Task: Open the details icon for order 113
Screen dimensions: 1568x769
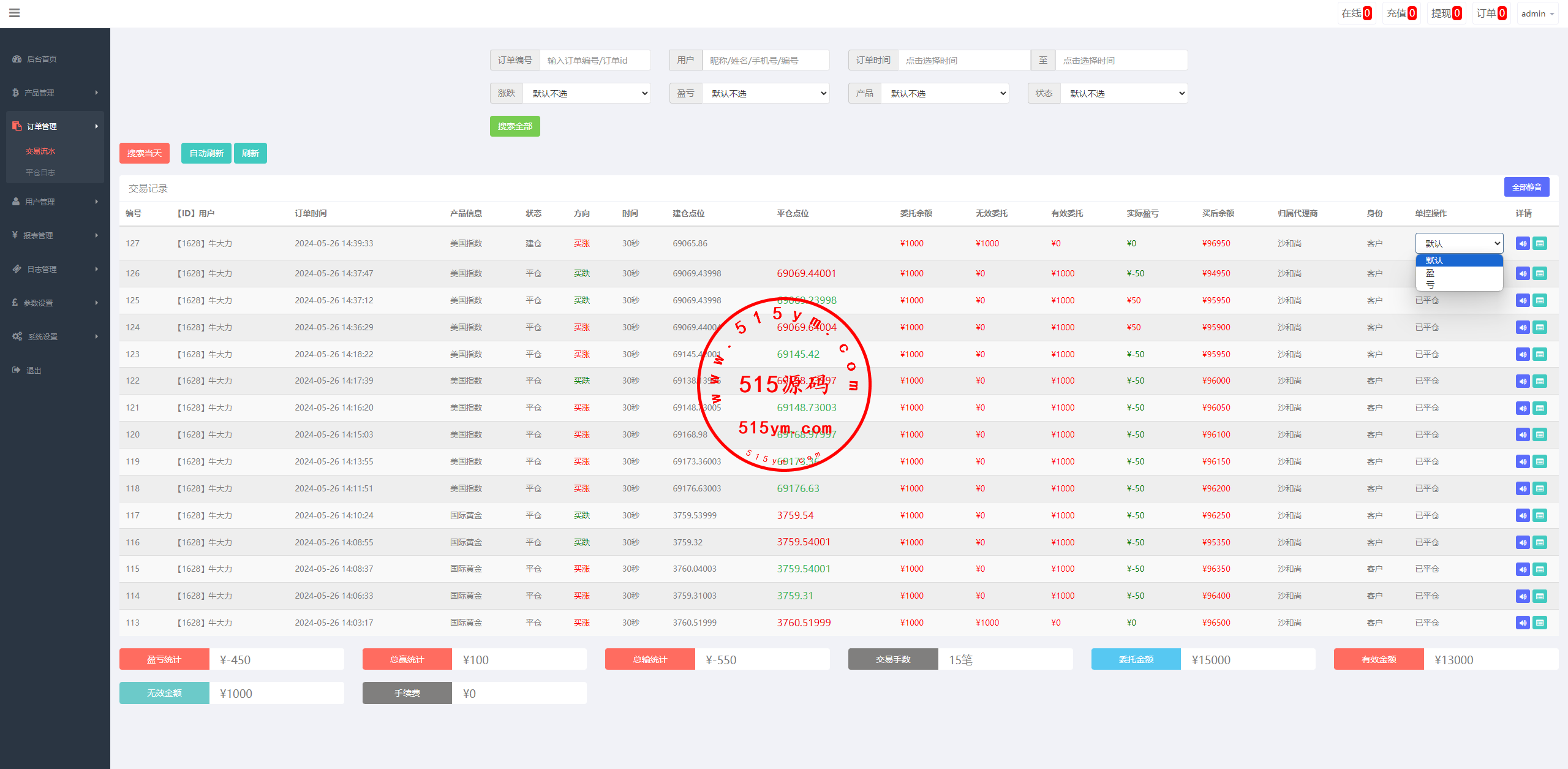Action: 1540,623
